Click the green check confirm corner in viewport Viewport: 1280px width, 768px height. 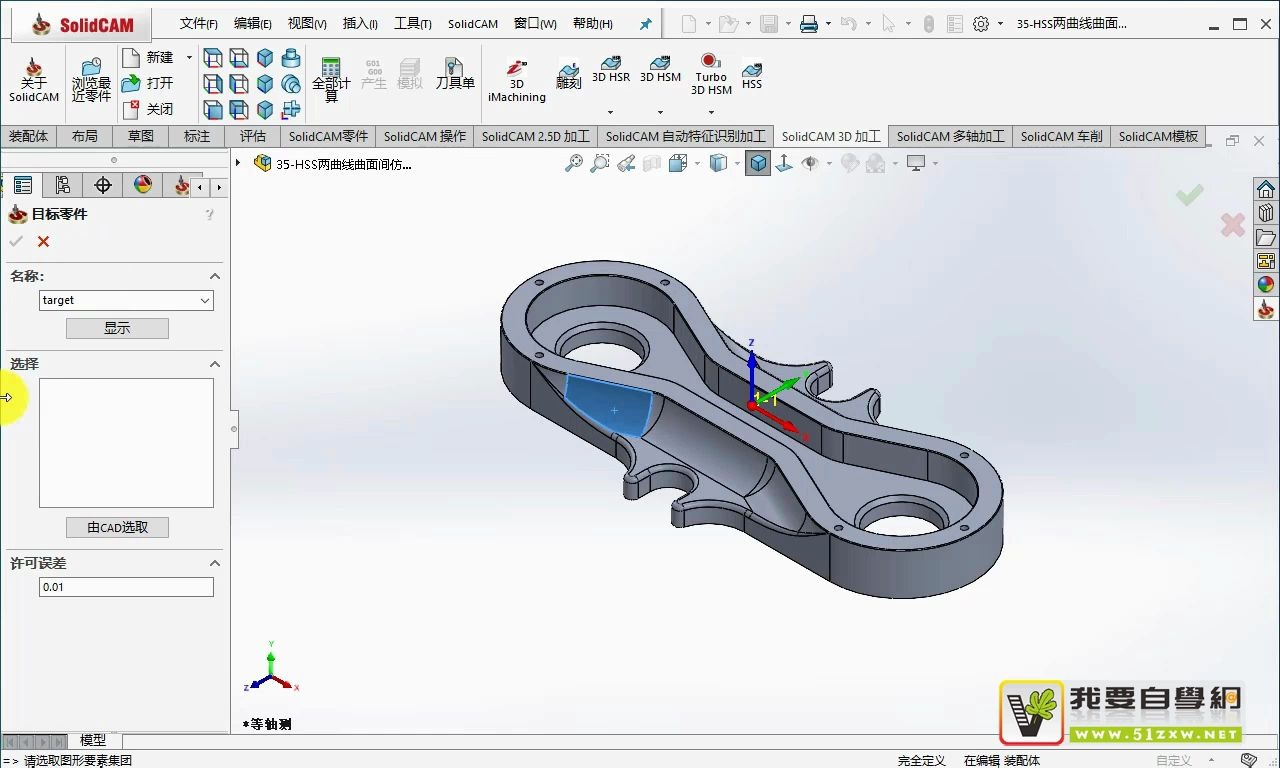tap(1189, 195)
